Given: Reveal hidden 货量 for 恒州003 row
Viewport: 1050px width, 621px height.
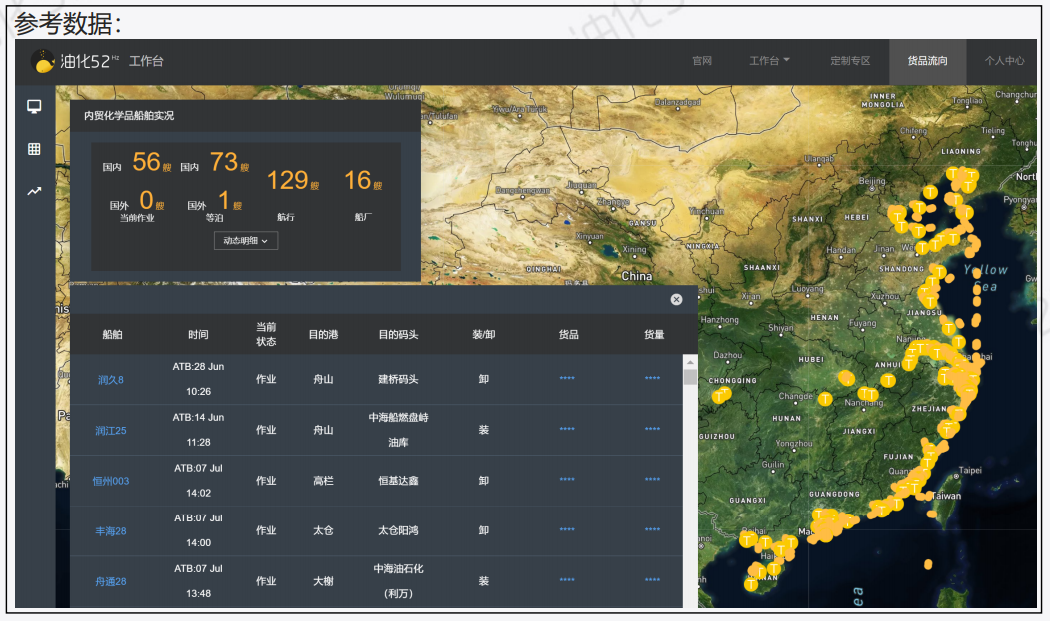Looking at the screenshot, I should (652, 480).
